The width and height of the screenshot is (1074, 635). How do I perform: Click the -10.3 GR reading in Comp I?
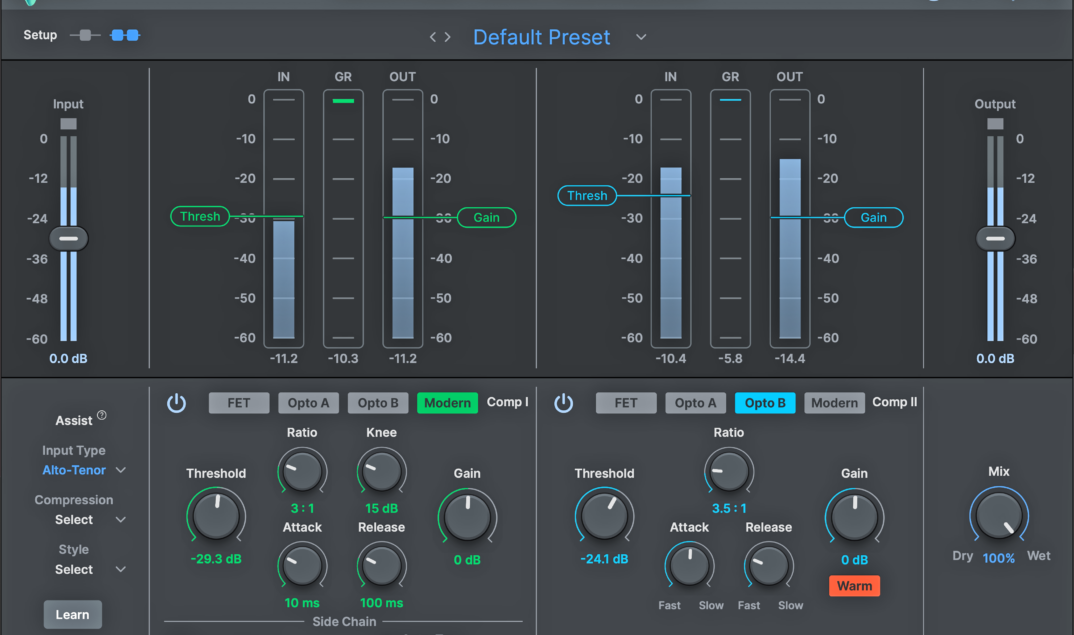coord(343,358)
